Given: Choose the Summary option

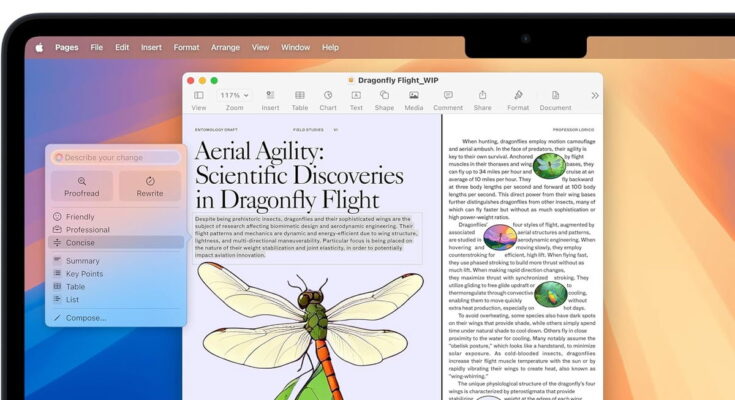Looking at the screenshot, I should [116, 261].
